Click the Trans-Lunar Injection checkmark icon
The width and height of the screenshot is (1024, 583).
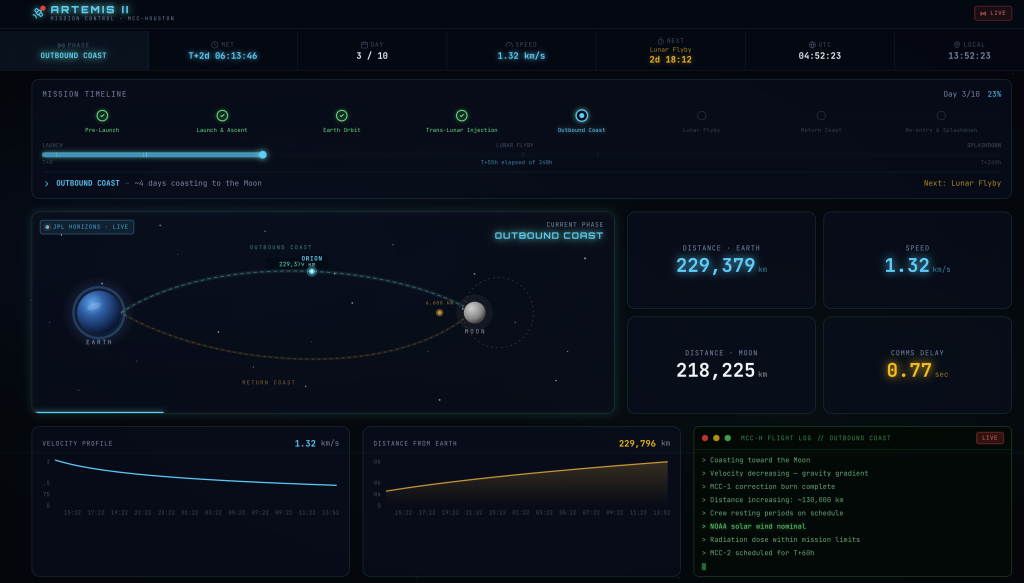461,116
